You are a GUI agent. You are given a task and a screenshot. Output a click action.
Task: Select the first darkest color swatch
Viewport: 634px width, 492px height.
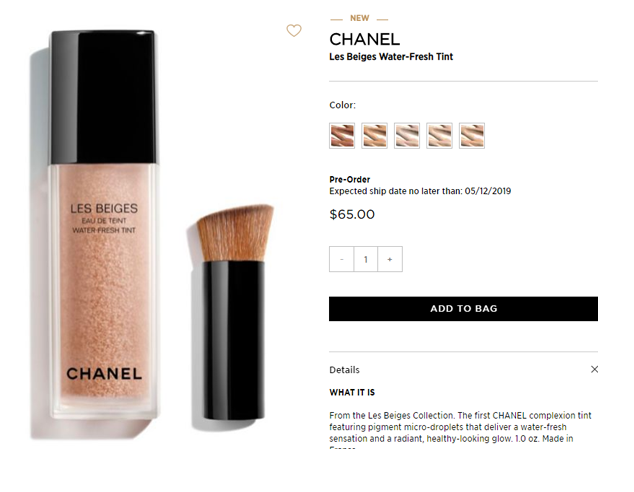342,135
